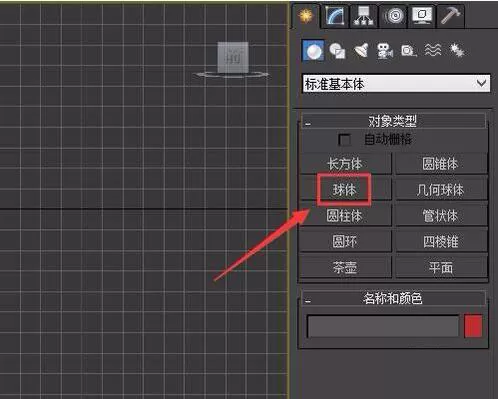Viewport: 498px width, 399px height.
Task: Create a sphere with 球体 button
Action: pos(345,190)
